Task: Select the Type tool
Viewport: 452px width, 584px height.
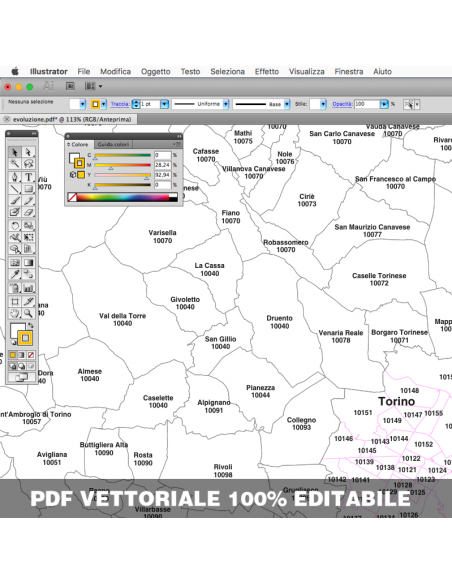Action: [x=28, y=177]
